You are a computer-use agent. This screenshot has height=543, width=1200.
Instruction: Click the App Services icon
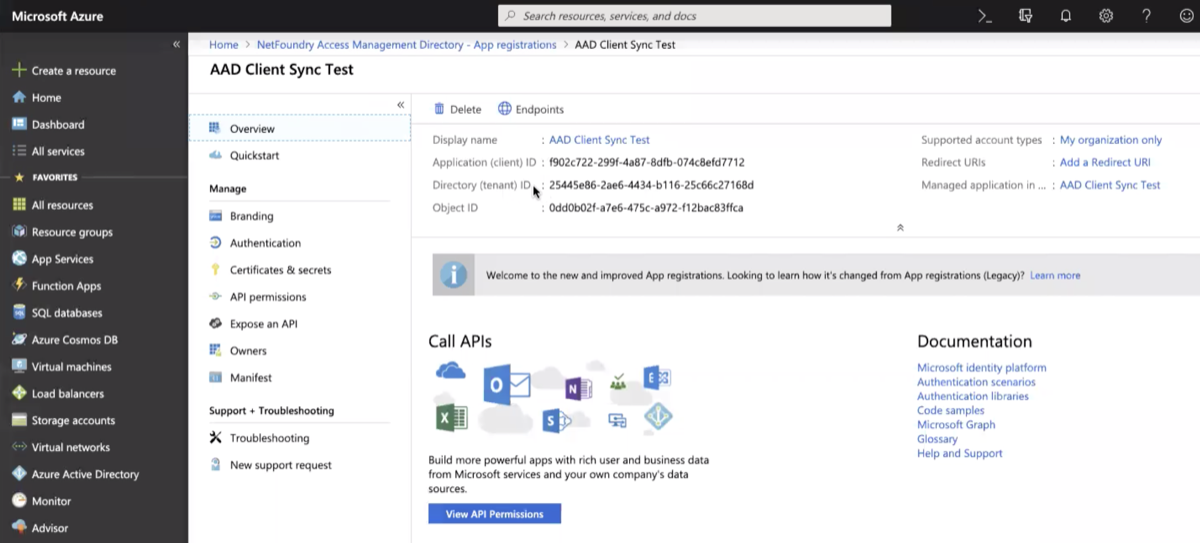[x=19, y=259]
